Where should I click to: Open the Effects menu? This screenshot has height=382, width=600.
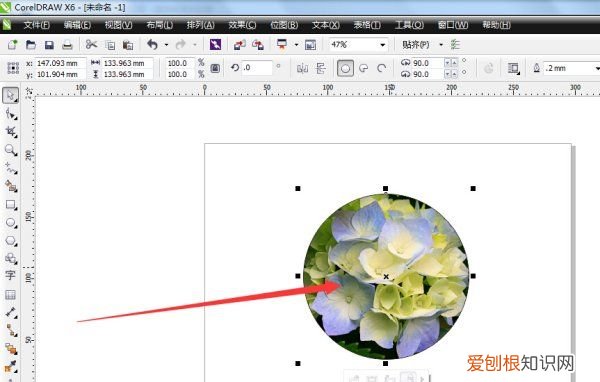pos(242,25)
